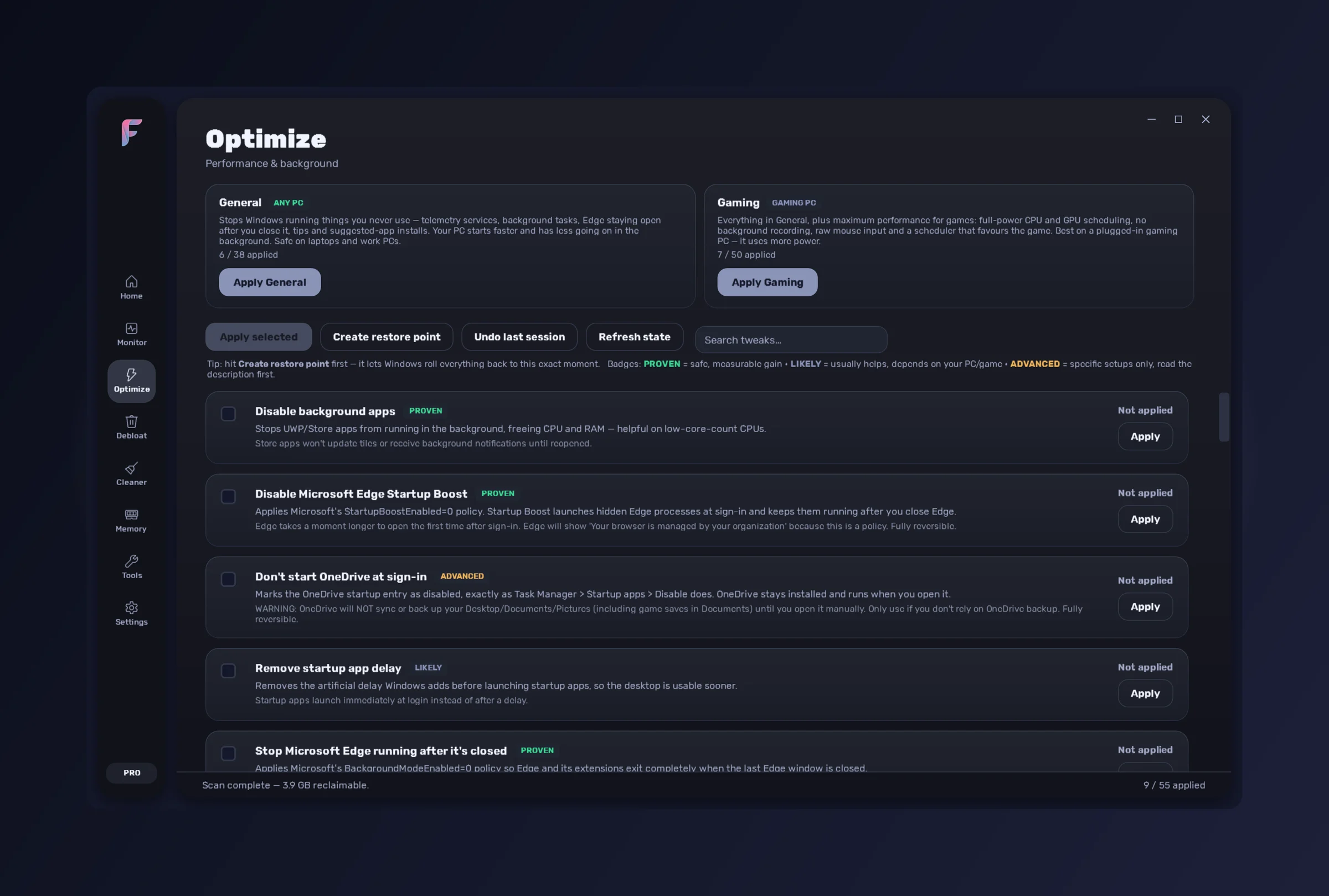This screenshot has width=1329, height=896.
Task: Focus the Search tweaks field
Action: [x=791, y=340]
